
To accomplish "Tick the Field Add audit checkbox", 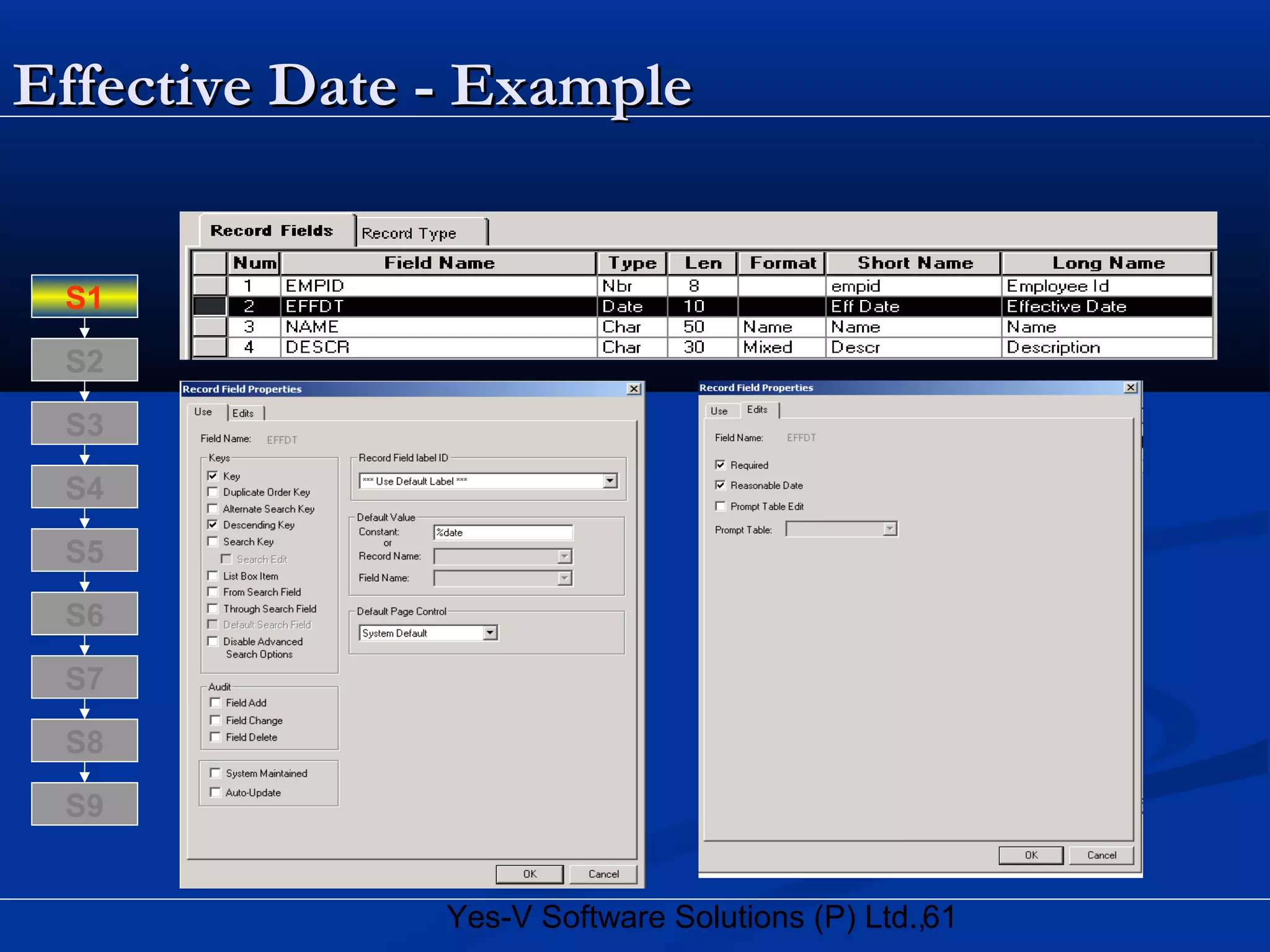I will (215, 702).
